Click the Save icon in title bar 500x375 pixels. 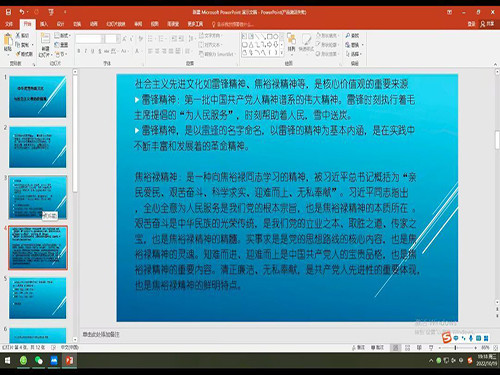(x=8, y=12)
